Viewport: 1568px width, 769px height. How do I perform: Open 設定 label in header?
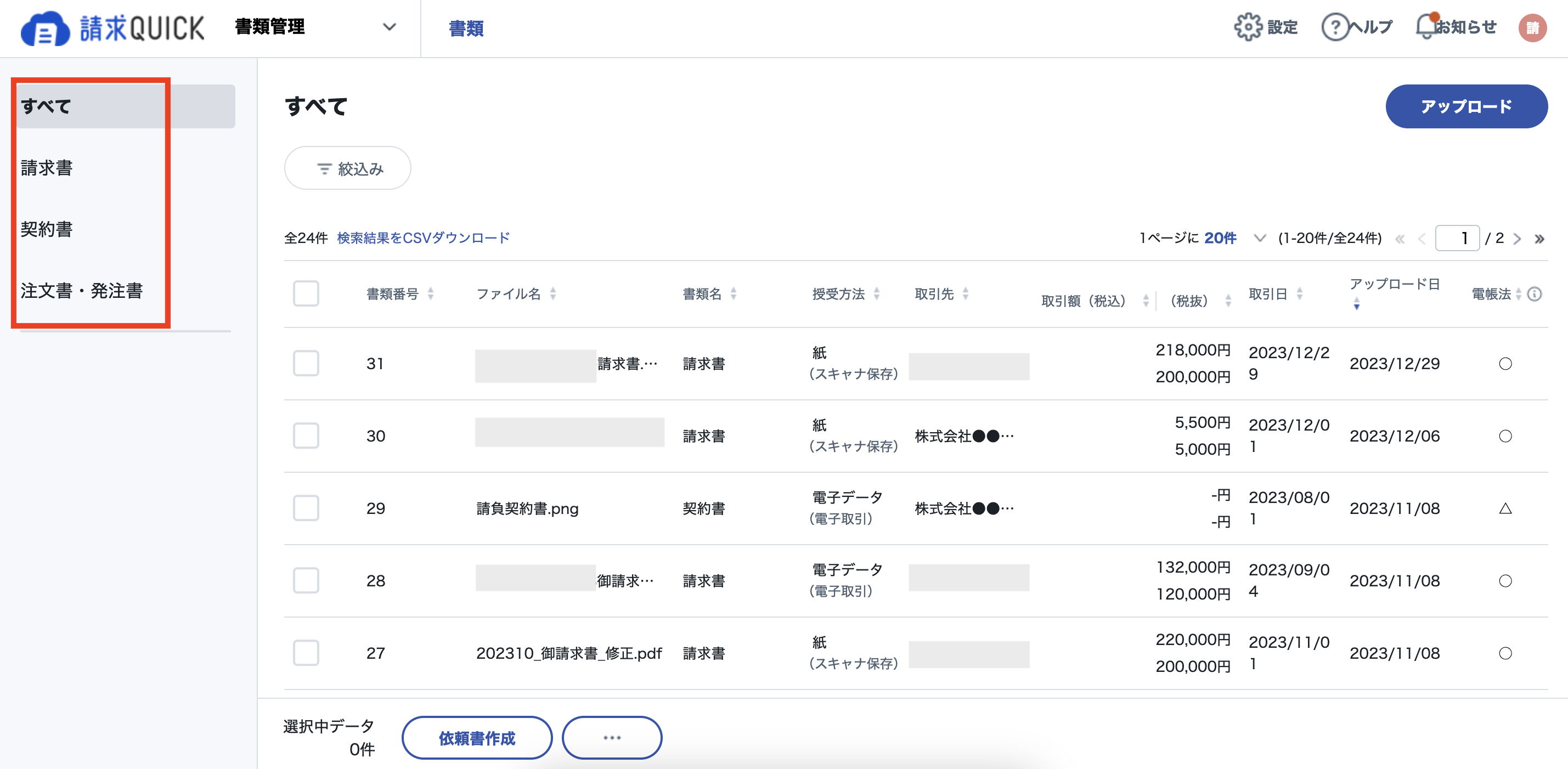pos(1283,27)
